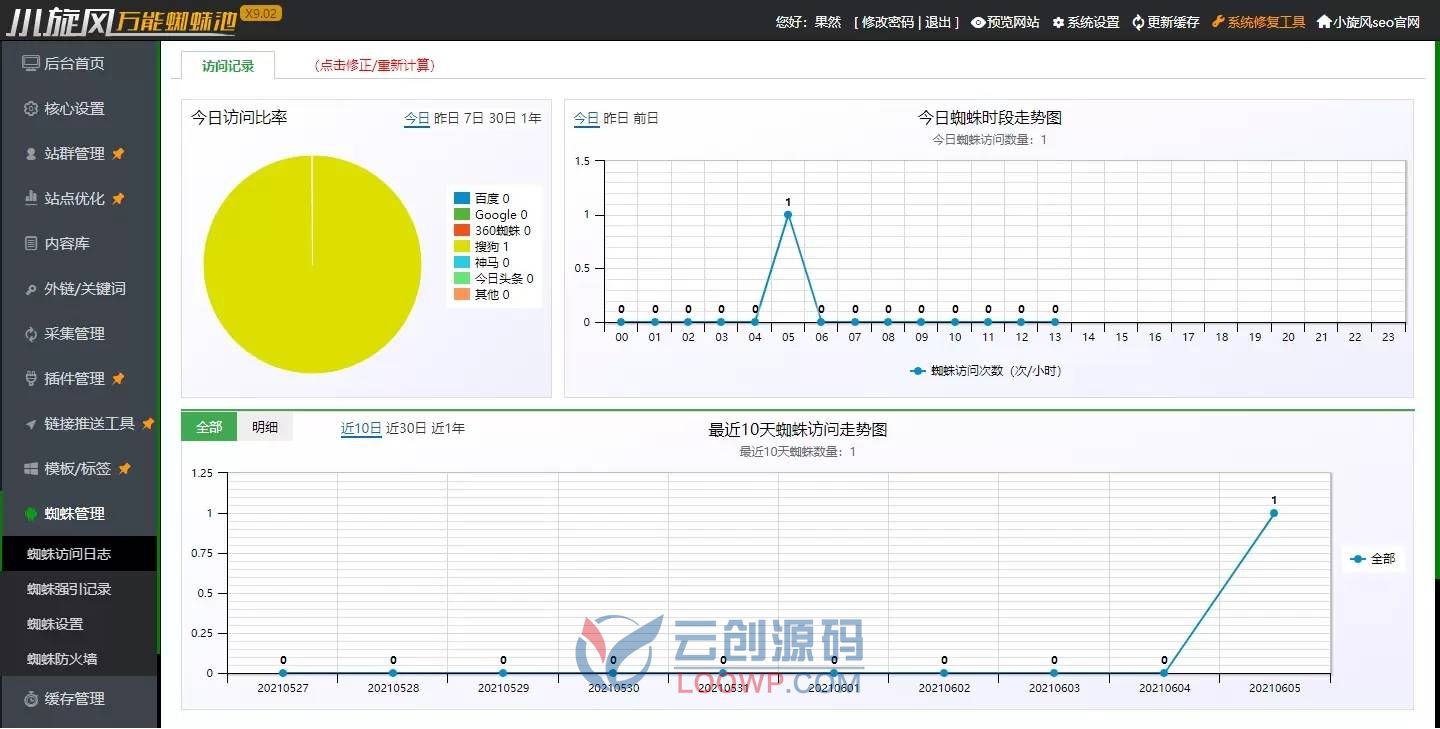Click the plug icon beside 插件管理
The image size is (1440, 729).
pyautogui.click(x=31, y=378)
